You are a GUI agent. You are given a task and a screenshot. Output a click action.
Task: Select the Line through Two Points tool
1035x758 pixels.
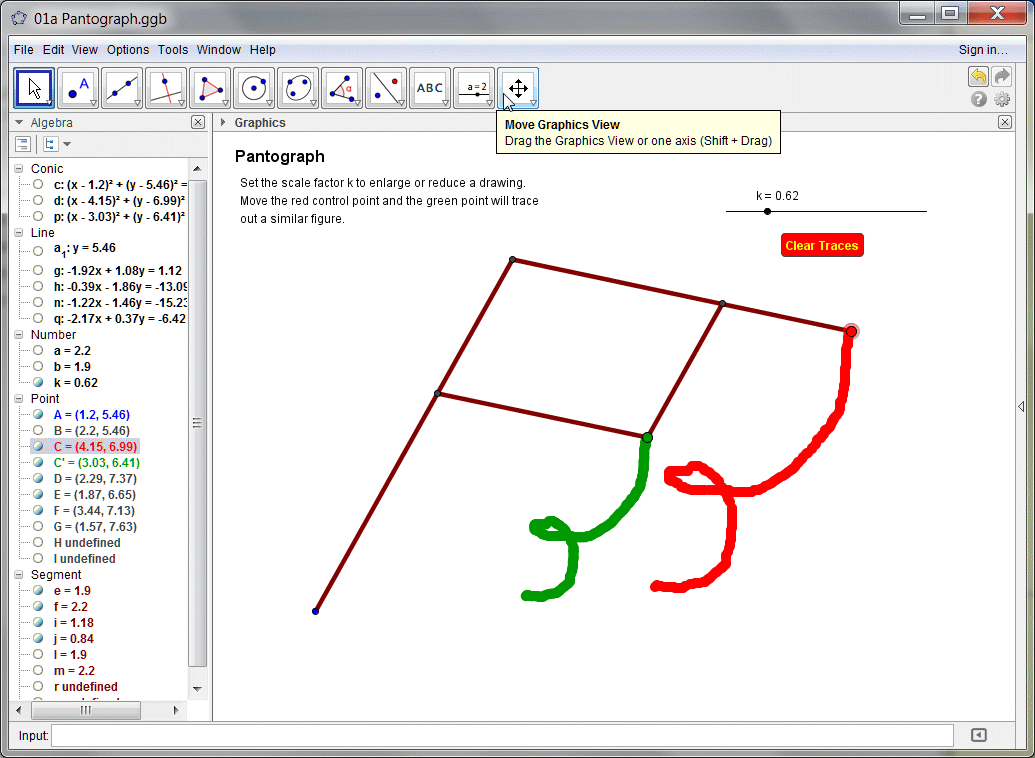tap(122, 88)
